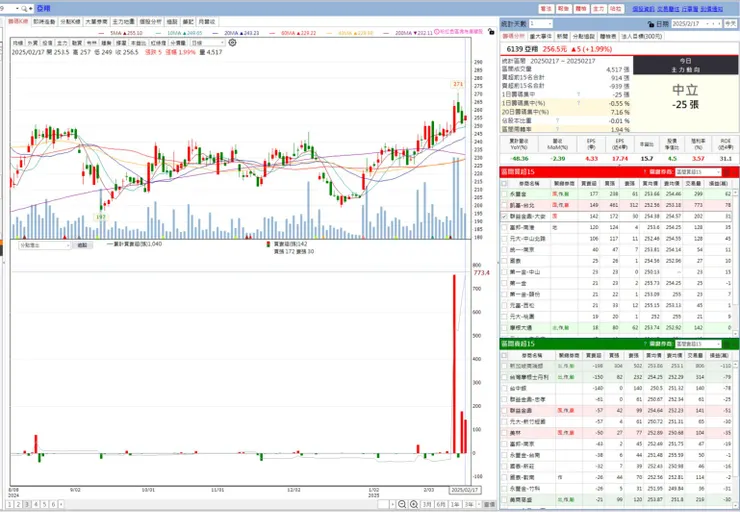The width and height of the screenshot is (740, 512).
Task: Open 關鍵券商 dropdown in buy header
Action: 698,172
